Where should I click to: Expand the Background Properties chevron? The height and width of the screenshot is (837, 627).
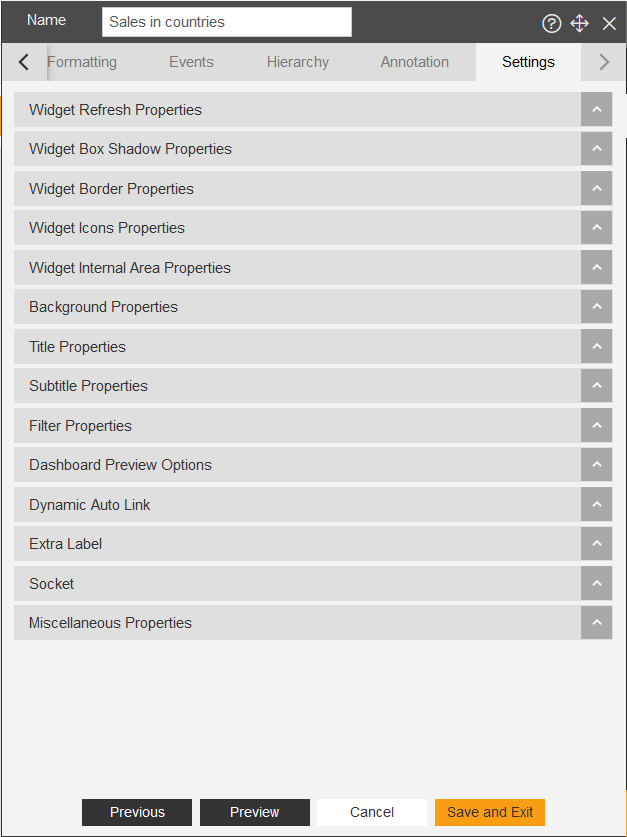click(x=597, y=307)
